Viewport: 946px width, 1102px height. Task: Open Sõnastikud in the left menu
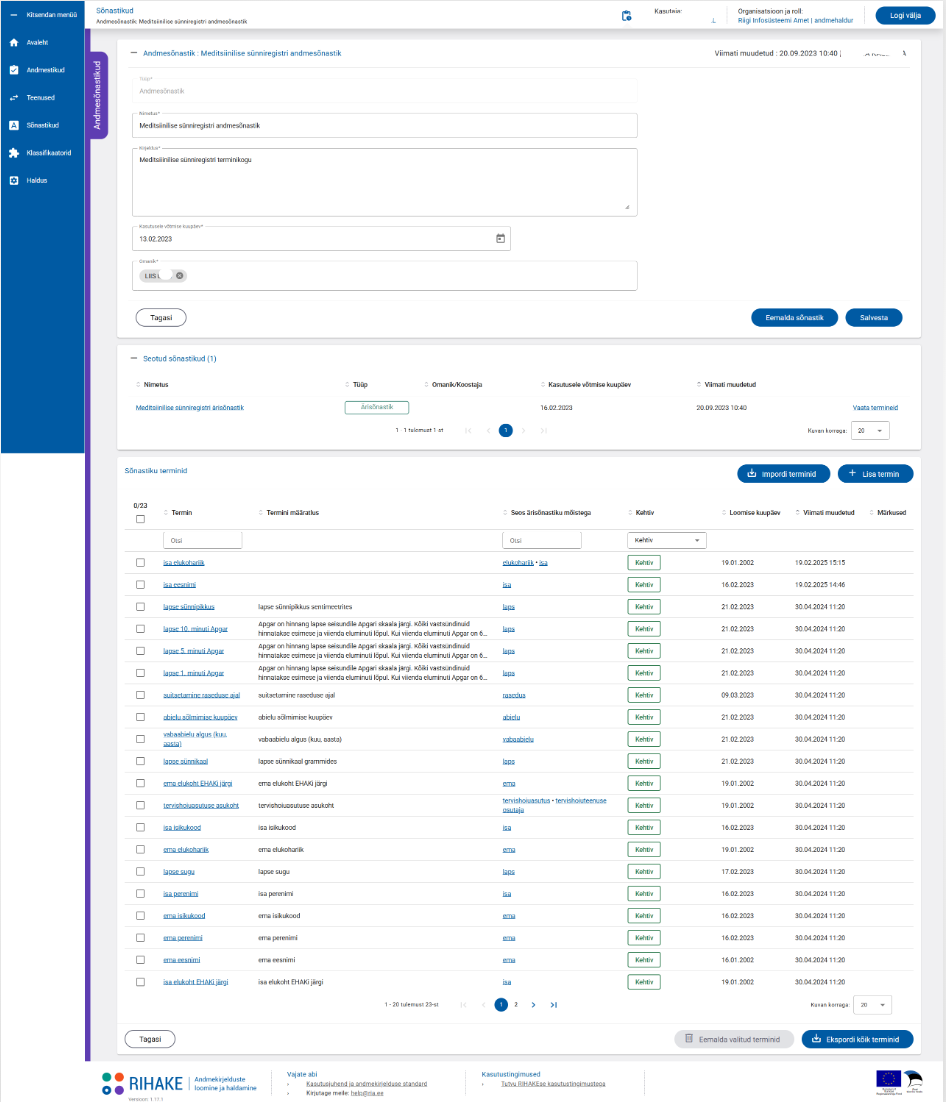click(x=43, y=125)
